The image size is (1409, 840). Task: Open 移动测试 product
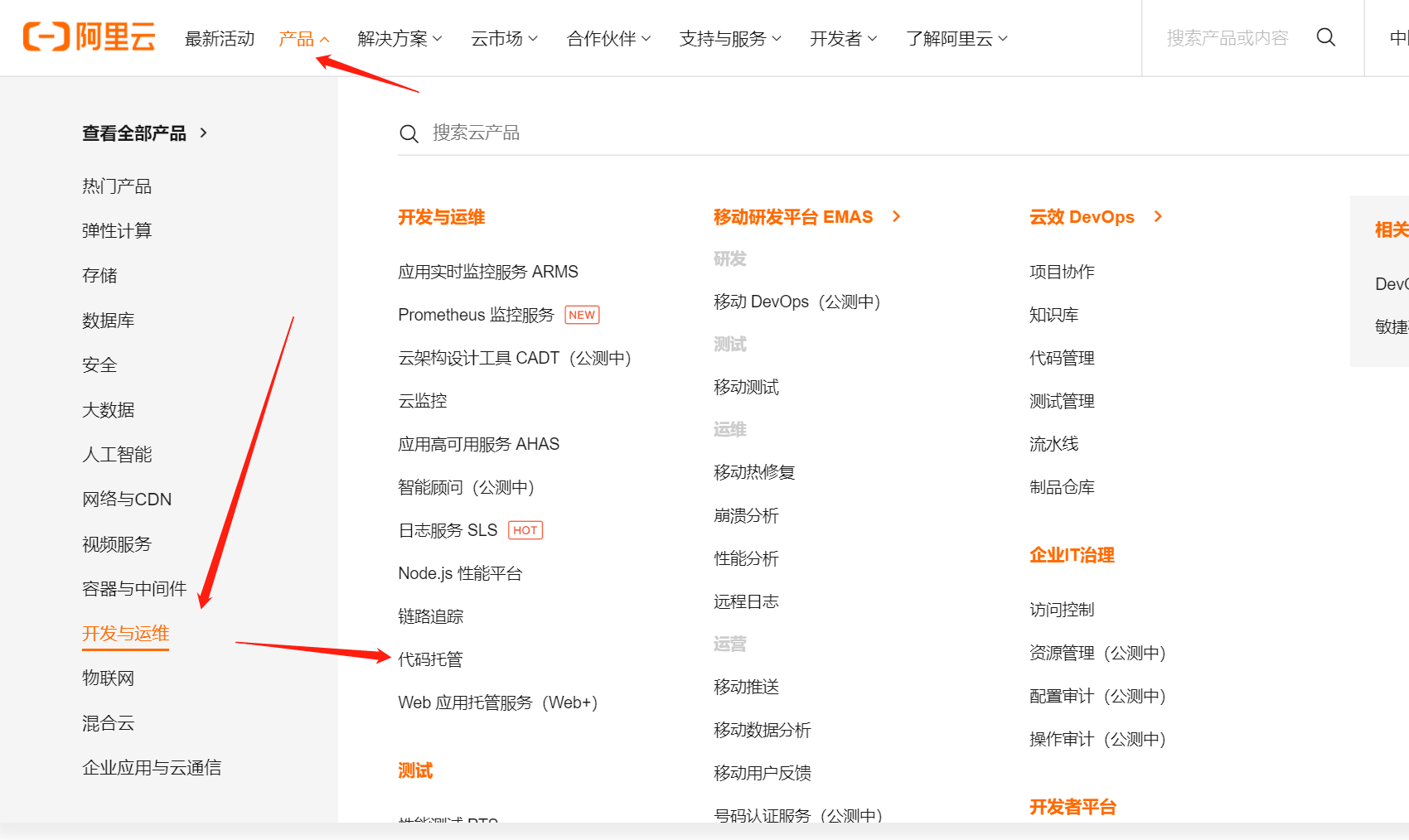[747, 387]
